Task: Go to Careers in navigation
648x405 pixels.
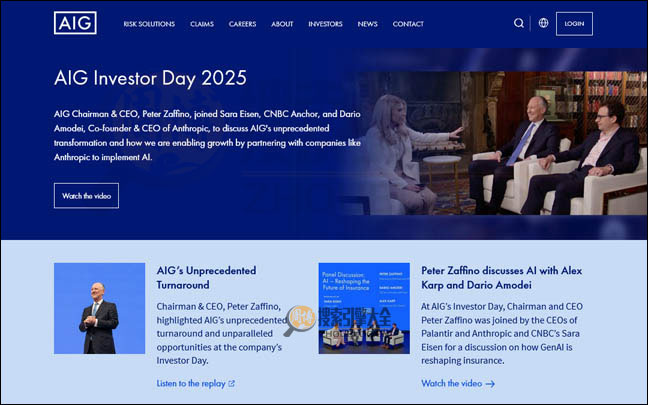Action: pos(242,24)
